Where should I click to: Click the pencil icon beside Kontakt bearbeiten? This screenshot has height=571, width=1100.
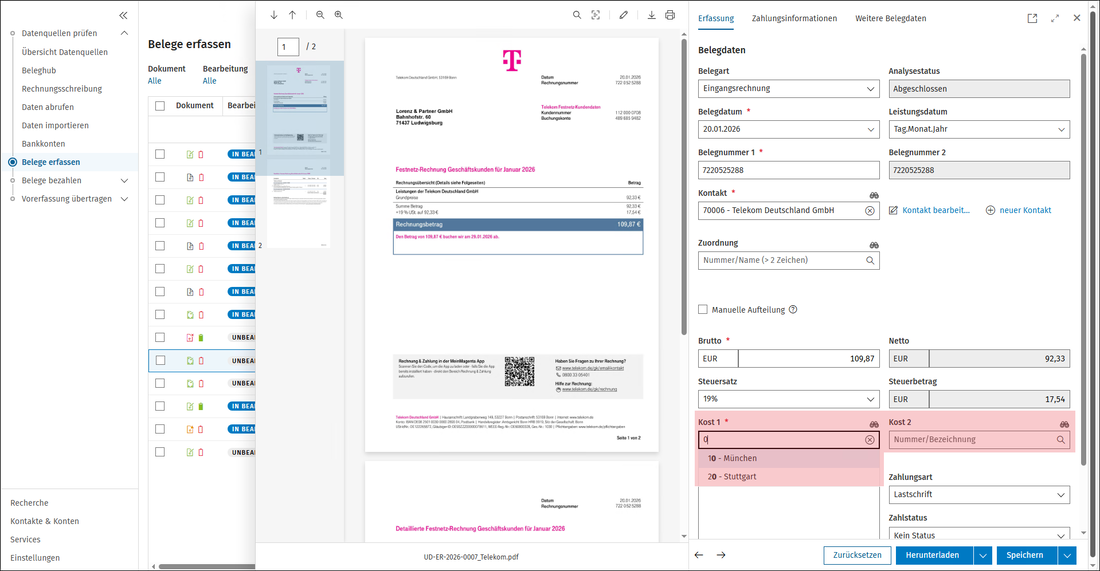[893, 210]
